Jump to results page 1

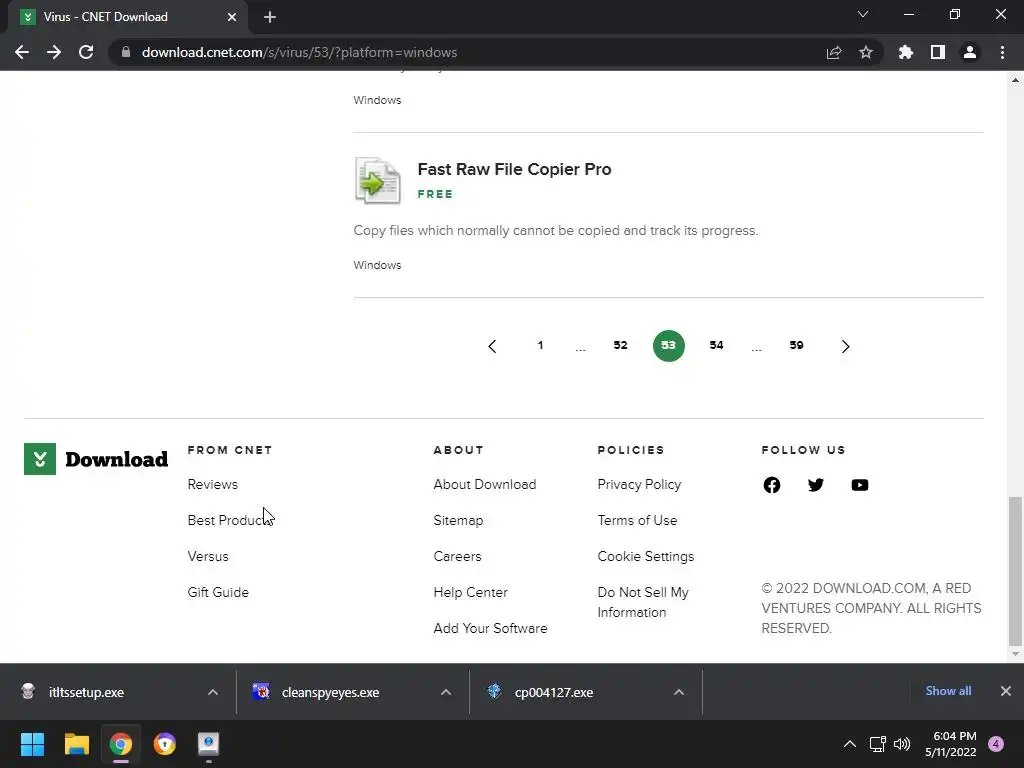pyautogui.click(x=540, y=345)
